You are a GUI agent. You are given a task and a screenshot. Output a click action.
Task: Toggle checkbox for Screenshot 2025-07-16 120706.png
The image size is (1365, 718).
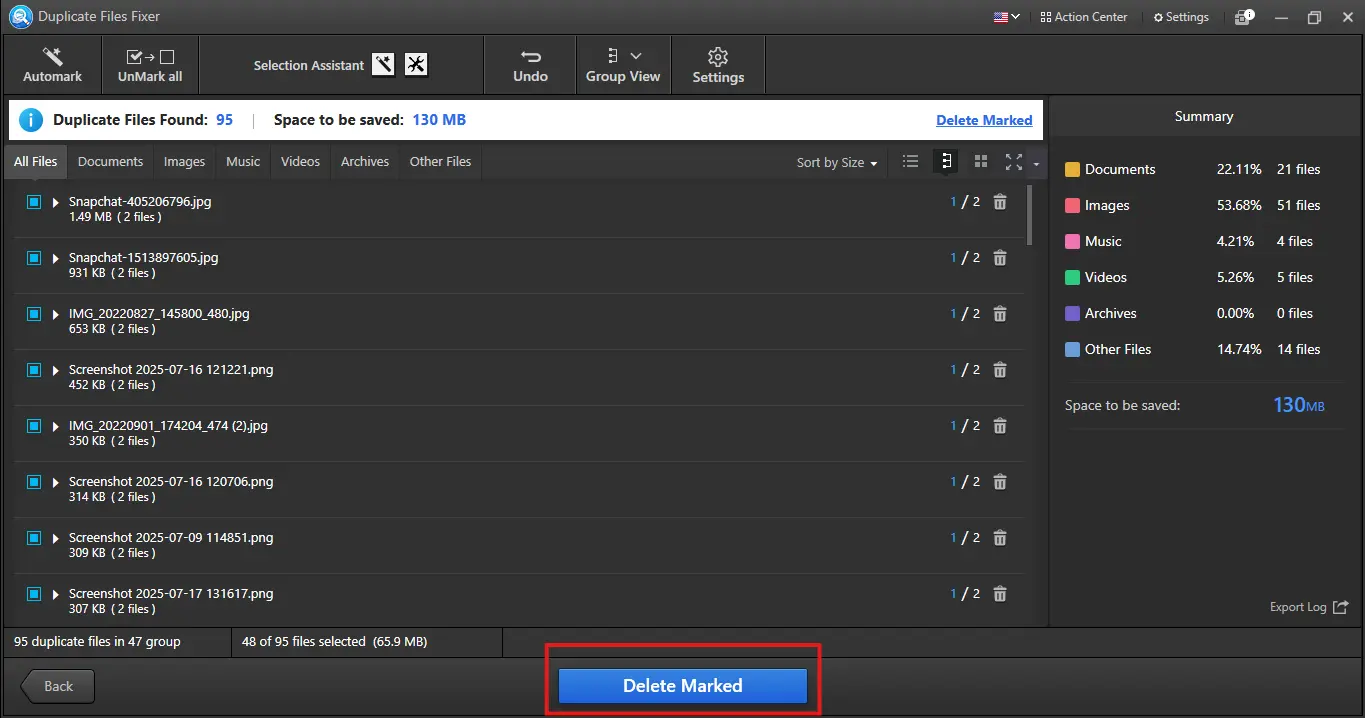(x=34, y=482)
